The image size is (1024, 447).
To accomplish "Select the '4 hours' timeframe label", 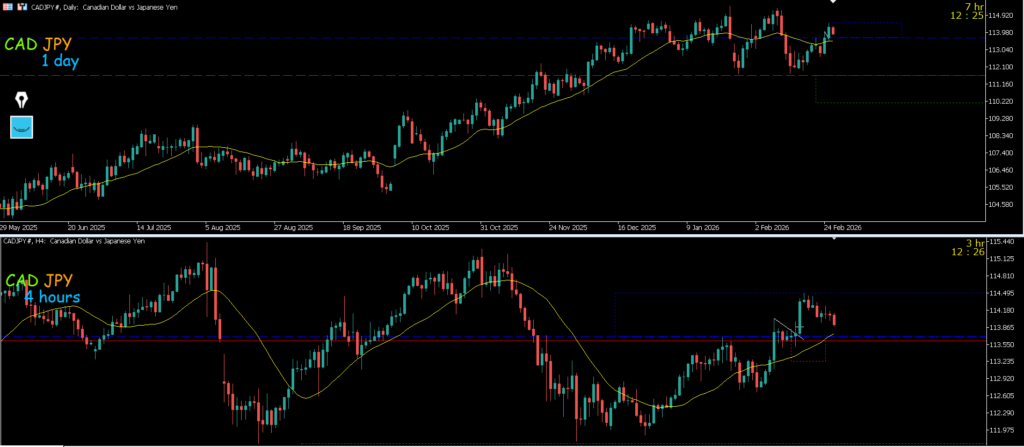I will click(53, 297).
